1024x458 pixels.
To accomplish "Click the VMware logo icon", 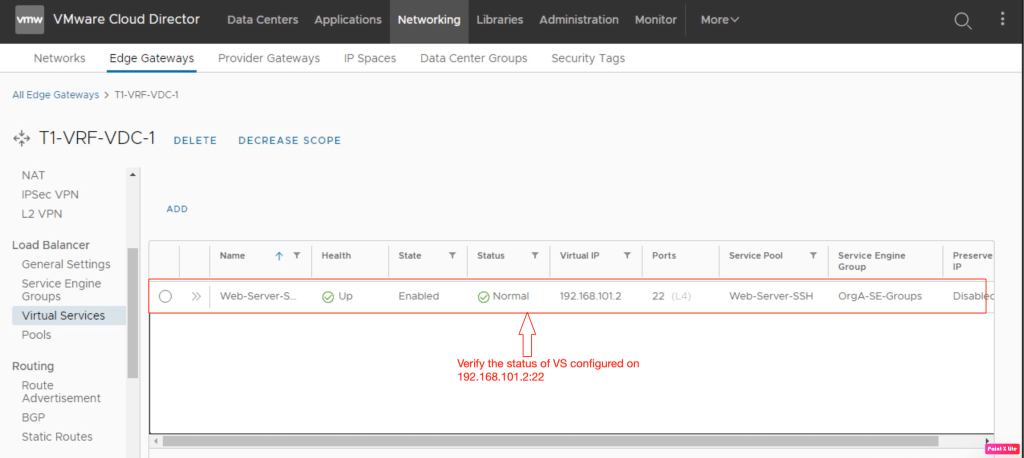I will pyautogui.click(x=29, y=20).
